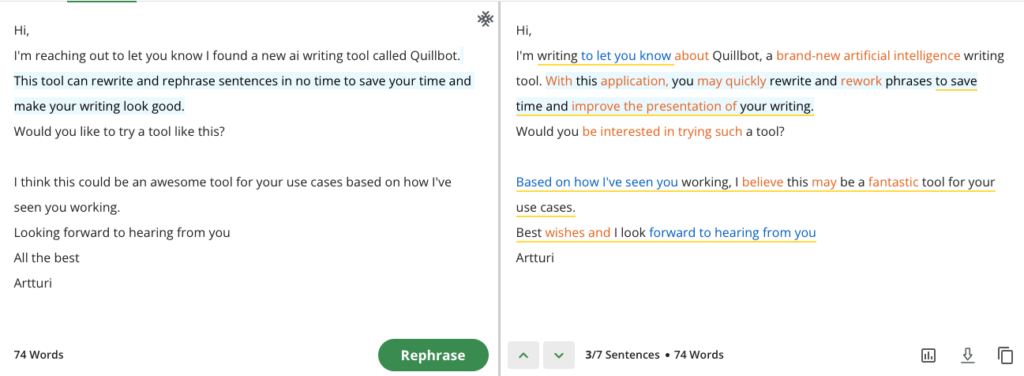Click the orange word "believe" in the output

762,182
